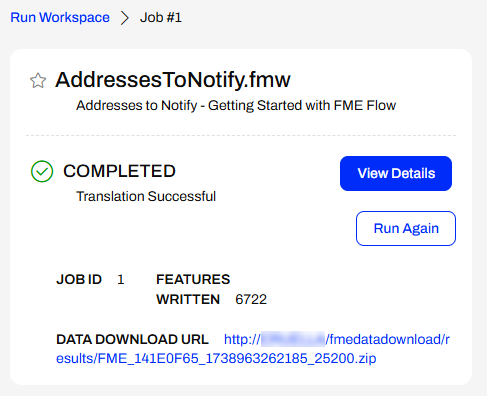This screenshot has width=487, height=396.
Task: Click the green completed checkmark icon
Action: (x=42, y=171)
